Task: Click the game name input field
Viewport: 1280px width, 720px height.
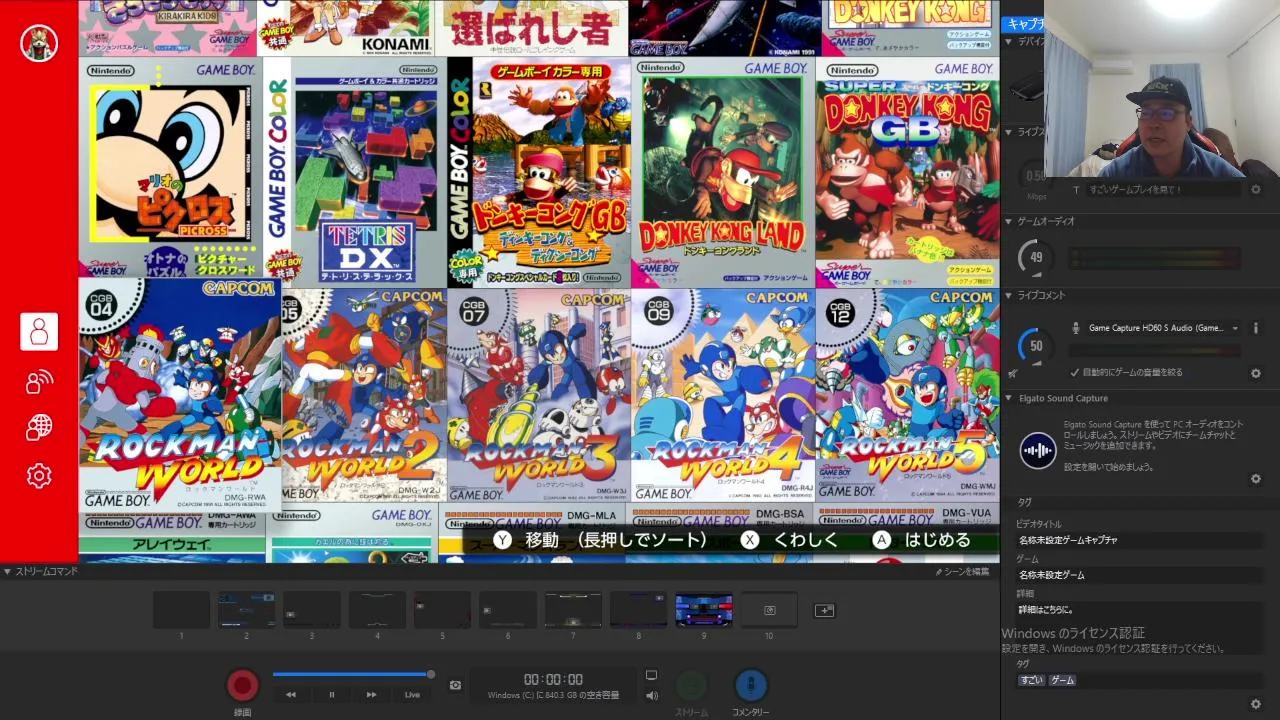Action: 1138,575
